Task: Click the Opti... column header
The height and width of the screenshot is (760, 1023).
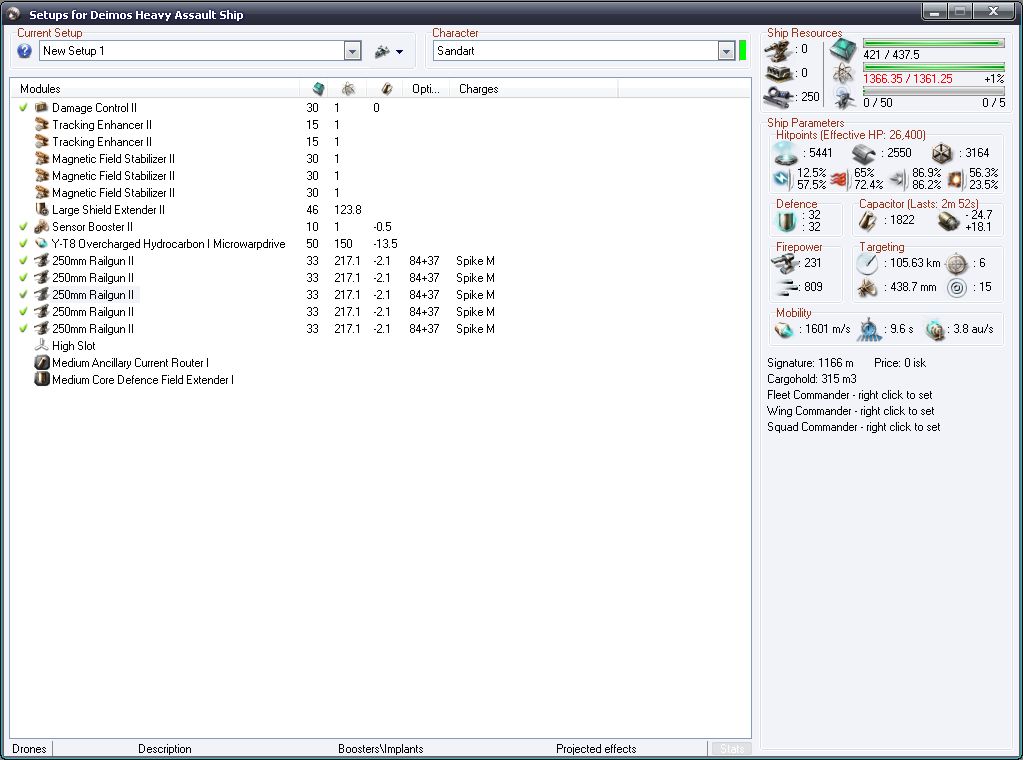Action: point(426,89)
